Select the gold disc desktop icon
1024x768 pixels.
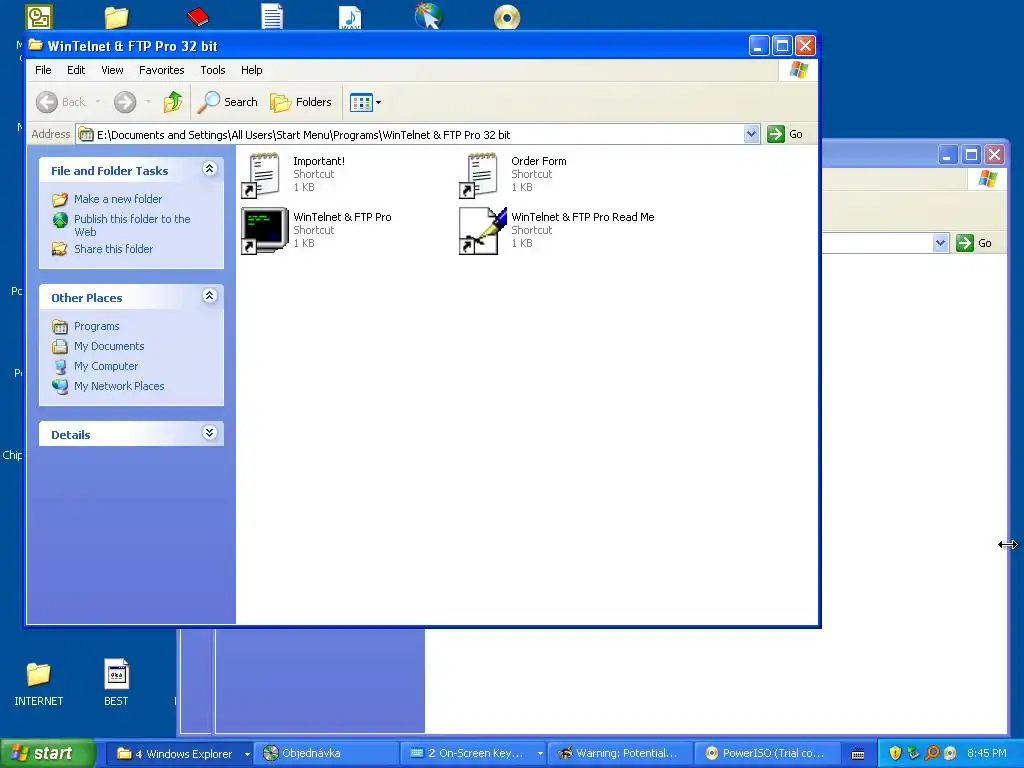[x=507, y=17]
